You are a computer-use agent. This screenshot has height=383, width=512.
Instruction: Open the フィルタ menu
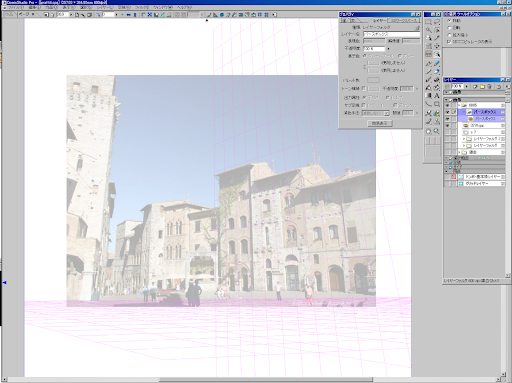[142, 7]
